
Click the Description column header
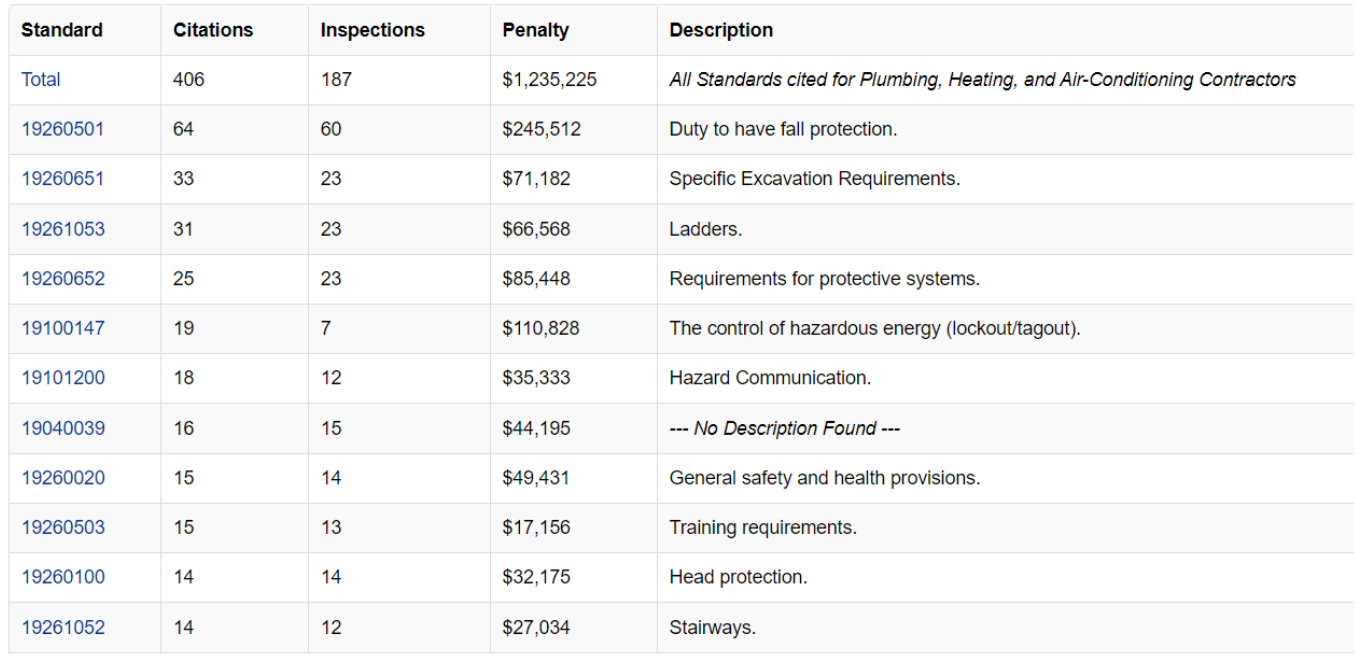point(721,30)
